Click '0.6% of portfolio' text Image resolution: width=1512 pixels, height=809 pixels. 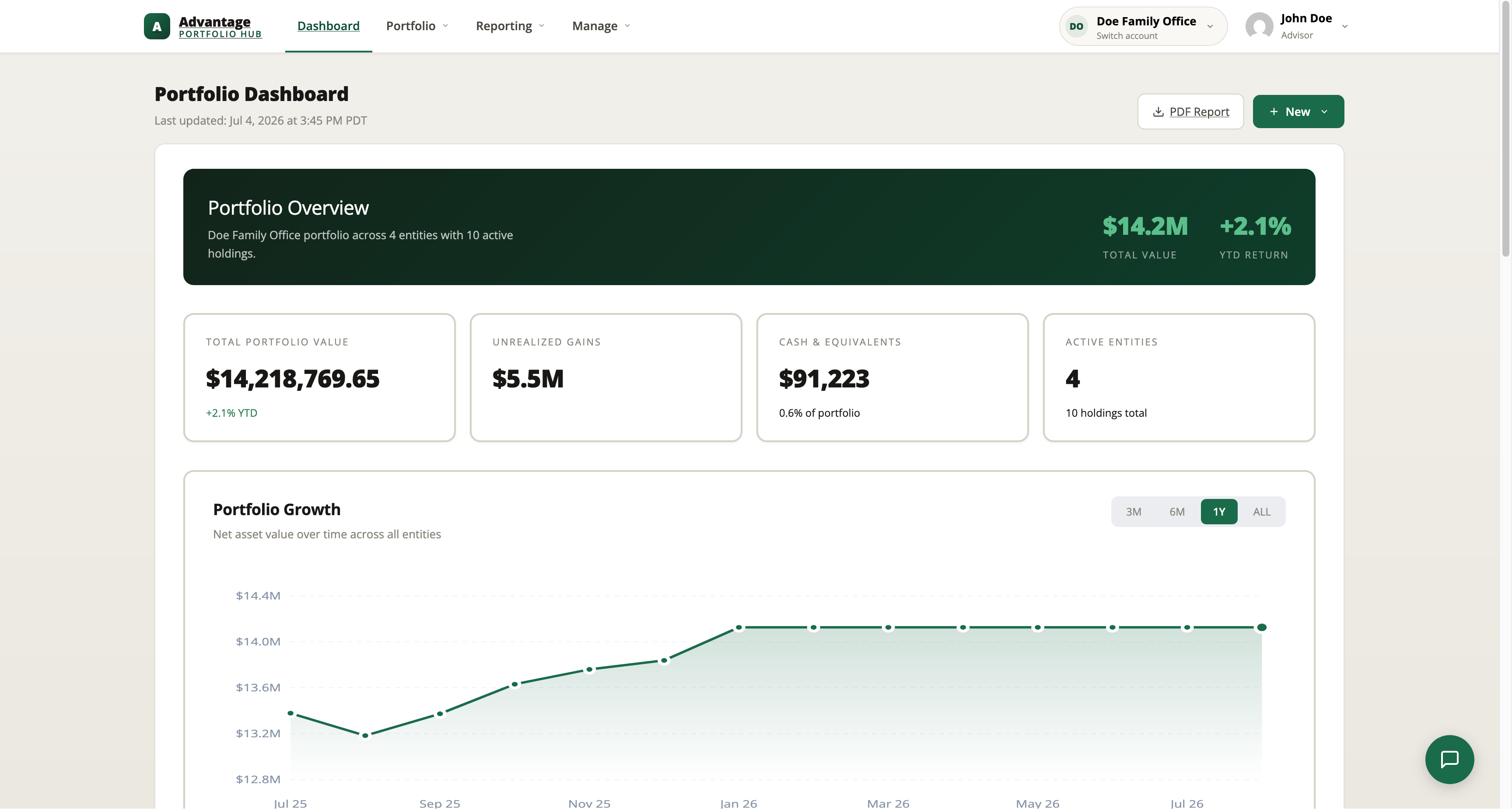point(819,413)
